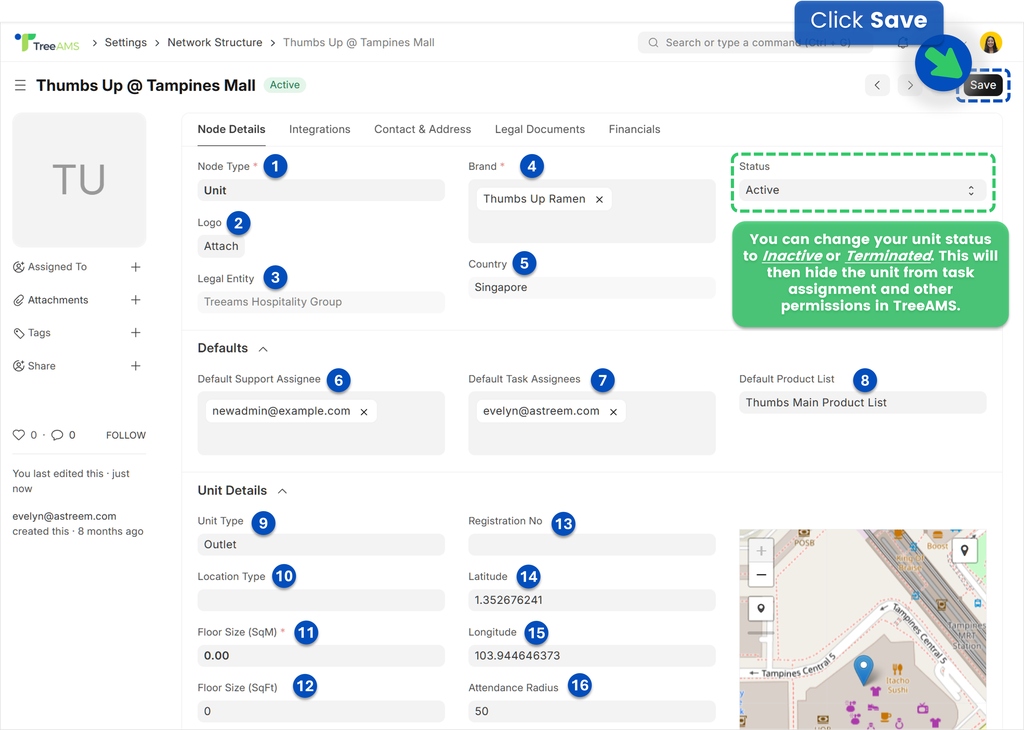Click the Save button
This screenshot has width=1024, height=730.
[983, 85]
